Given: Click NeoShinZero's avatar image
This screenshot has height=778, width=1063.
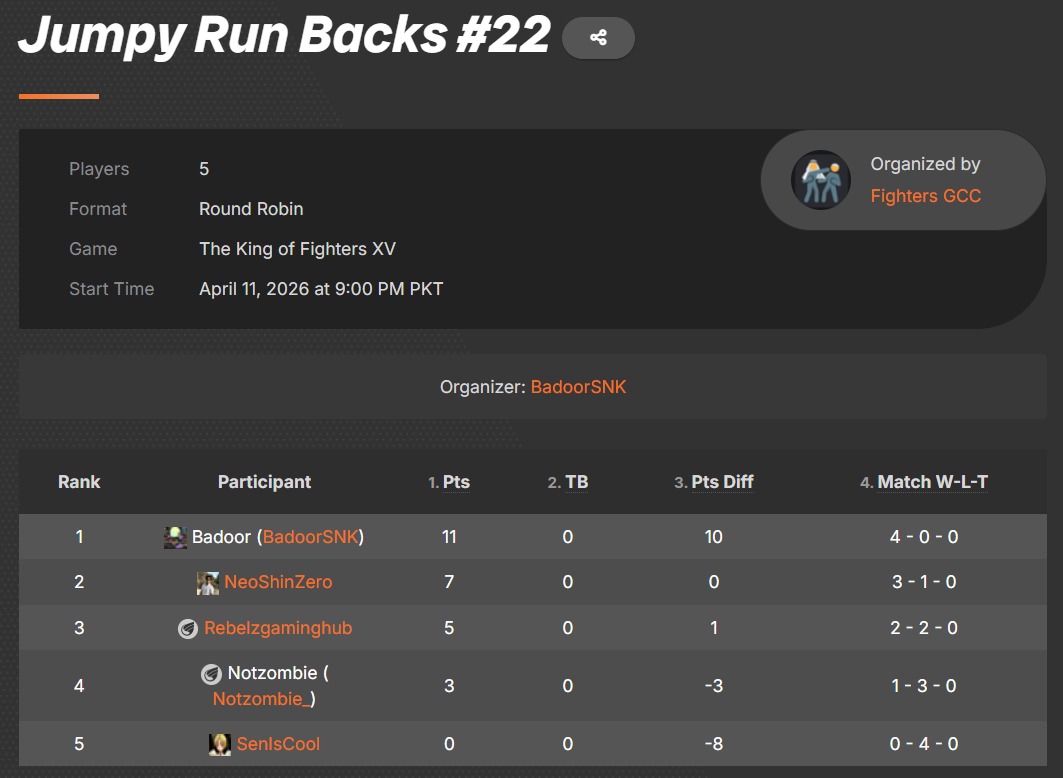Looking at the screenshot, I should pyautogui.click(x=207, y=583).
